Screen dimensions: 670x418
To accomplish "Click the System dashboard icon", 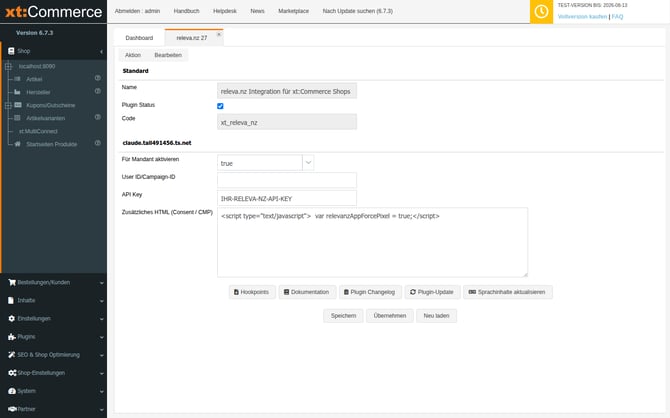I will click(12, 391).
